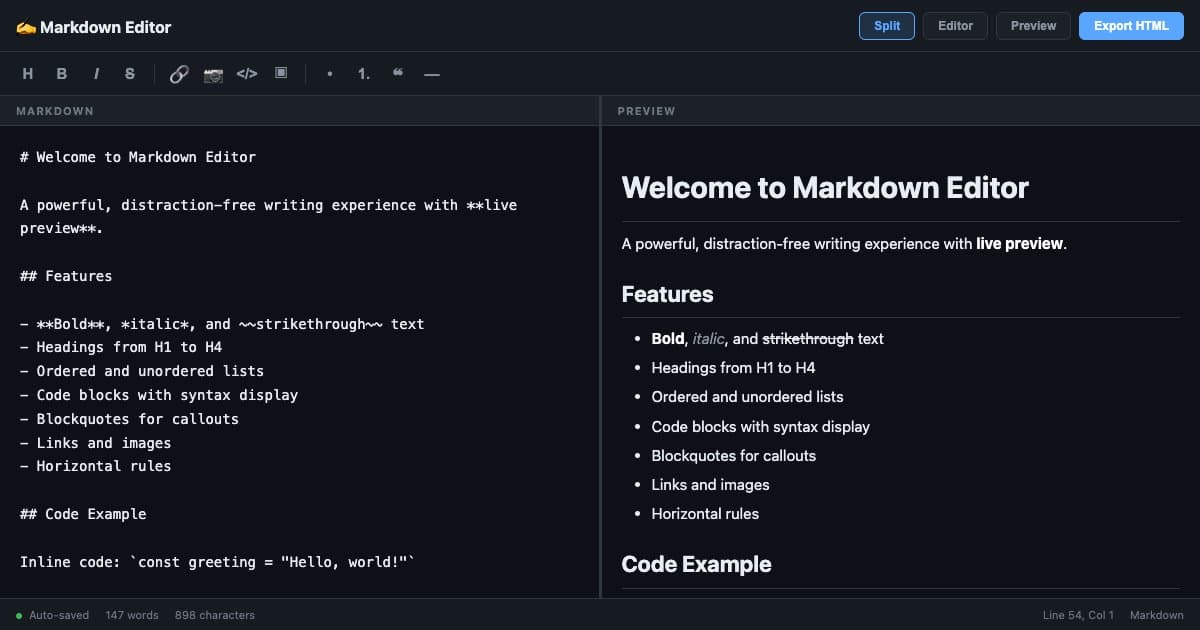The width and height of the screenshot is (1200, 630).
Task: Insert inline code with the </> icon
Action: click(x=247, y=74)
